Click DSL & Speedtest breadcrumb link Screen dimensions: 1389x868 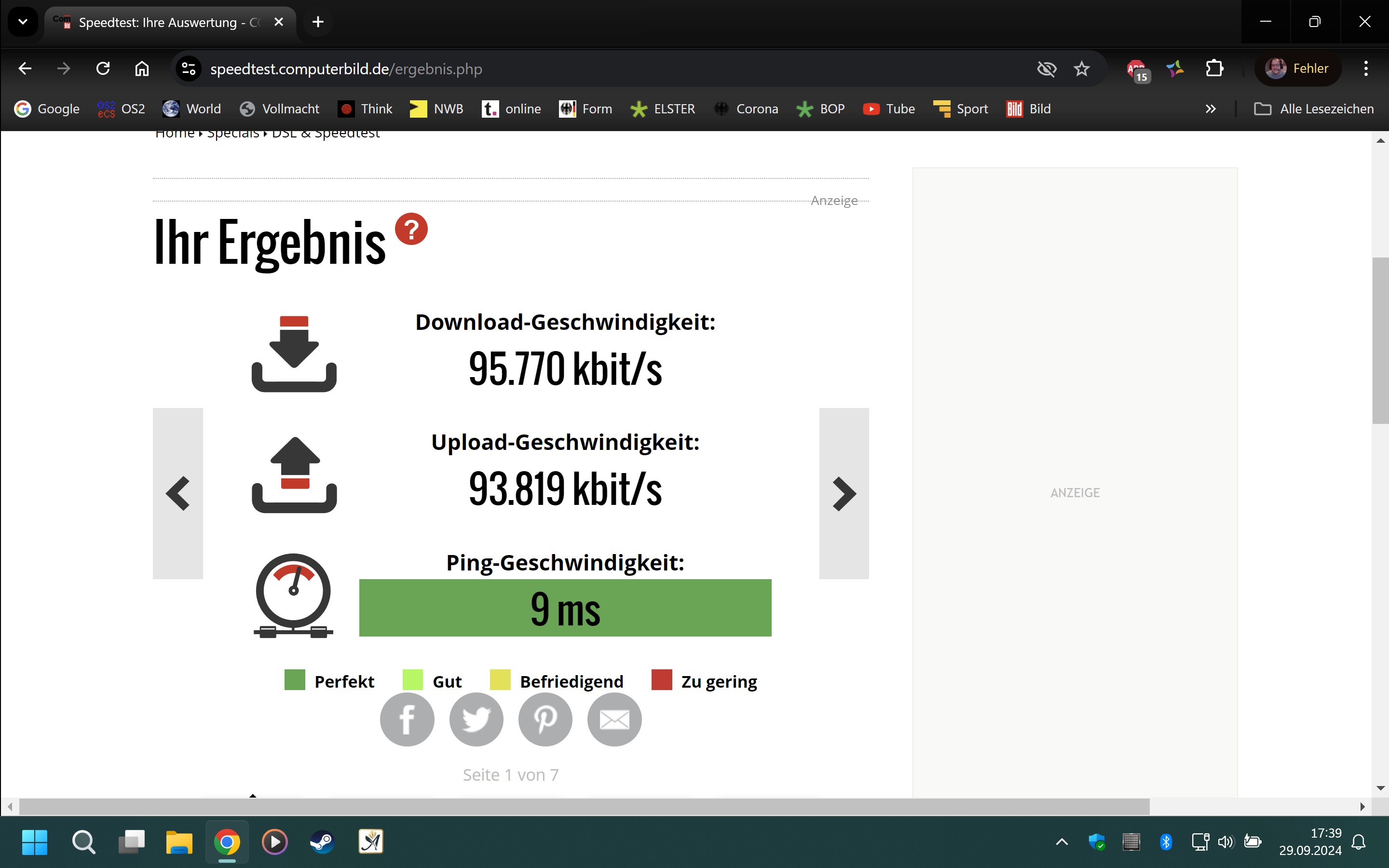[326, 134]
